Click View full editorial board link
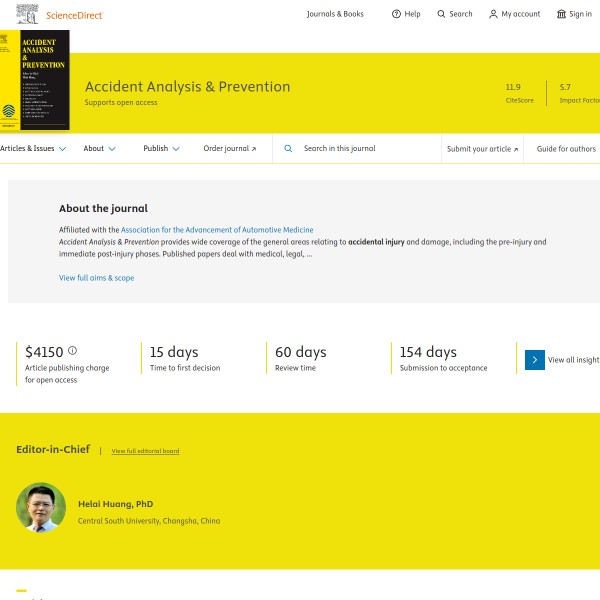This screenshot has width=600, height=600. tap(145, 451)
